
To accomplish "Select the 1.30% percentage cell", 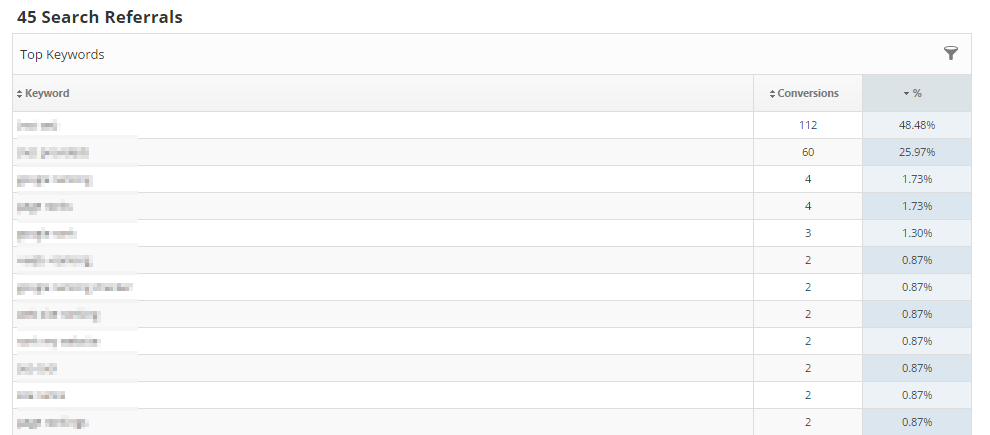I will pos(916,233).
